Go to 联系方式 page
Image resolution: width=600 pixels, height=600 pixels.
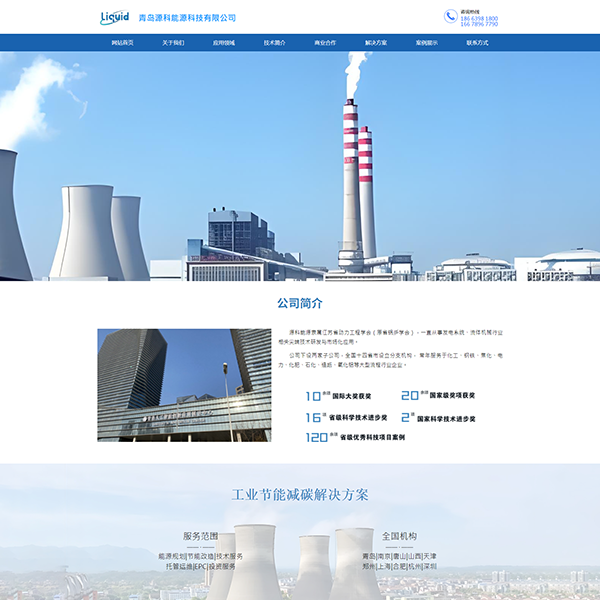point(477,43)
